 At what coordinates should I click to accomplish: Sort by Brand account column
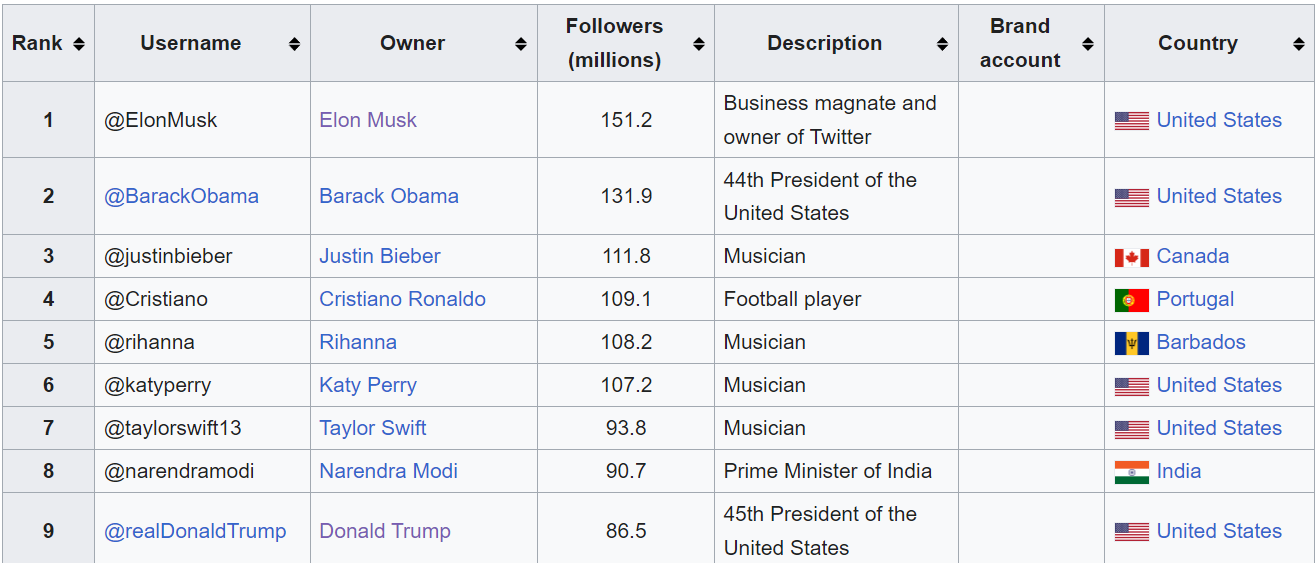pos(1088,44)
